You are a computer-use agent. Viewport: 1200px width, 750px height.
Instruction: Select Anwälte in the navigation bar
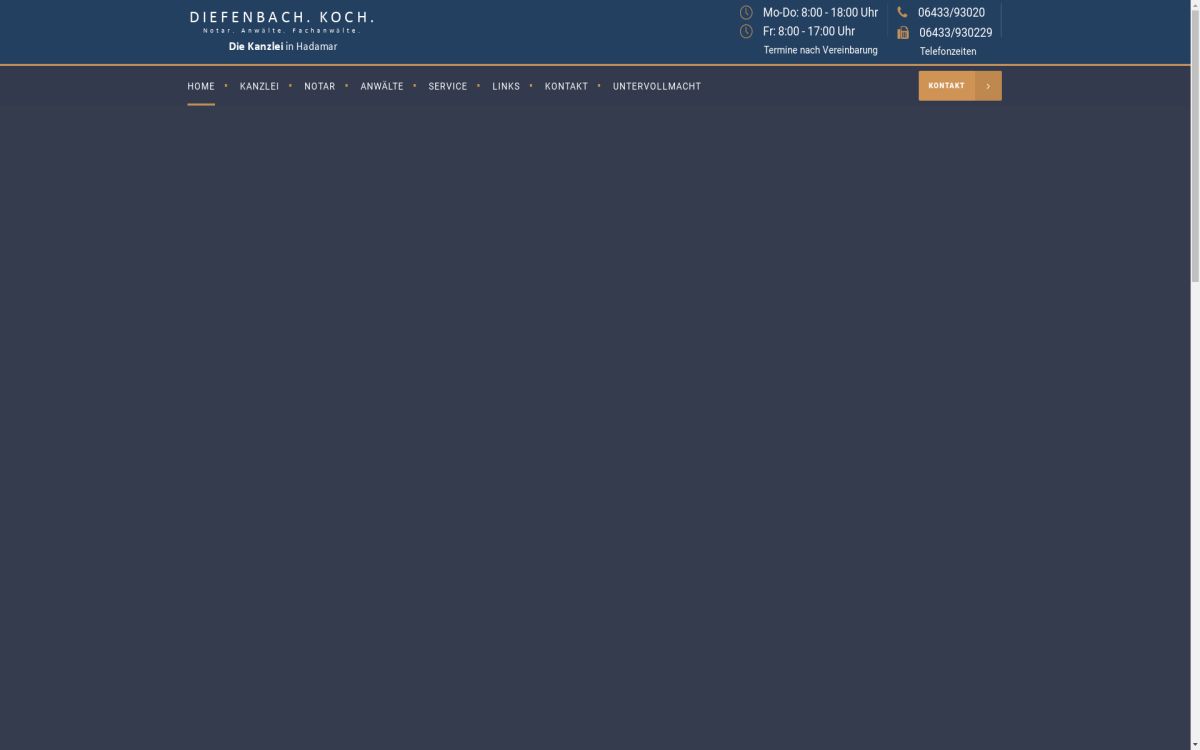(x=382, y=87)
